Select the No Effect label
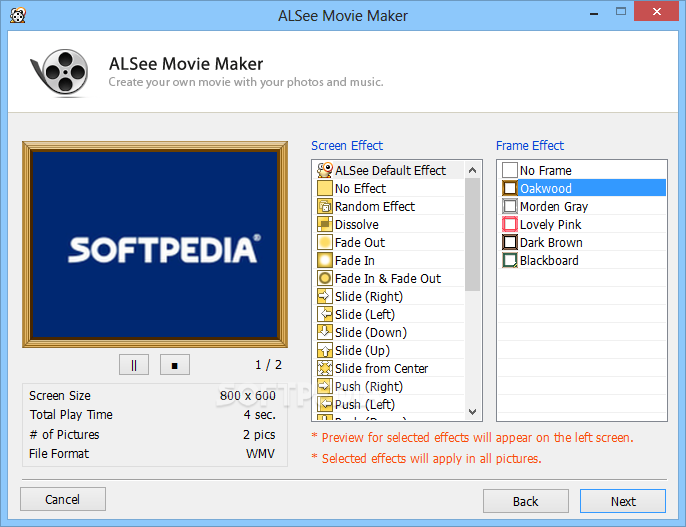 click(360, 188)
